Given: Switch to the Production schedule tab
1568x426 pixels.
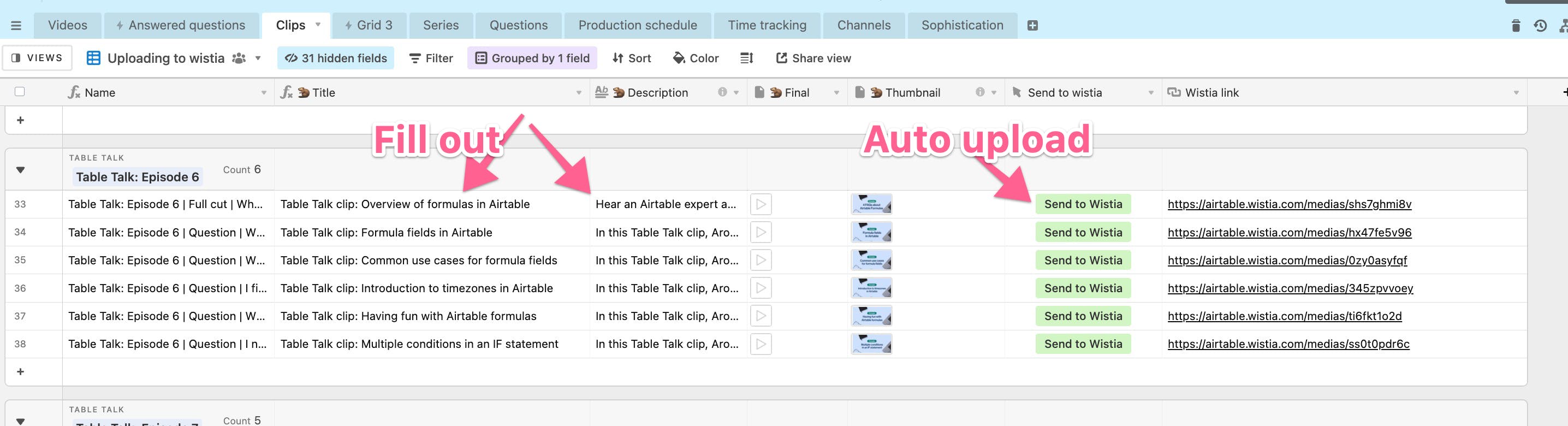Looking at the screenshot, I should coord(637,26).
